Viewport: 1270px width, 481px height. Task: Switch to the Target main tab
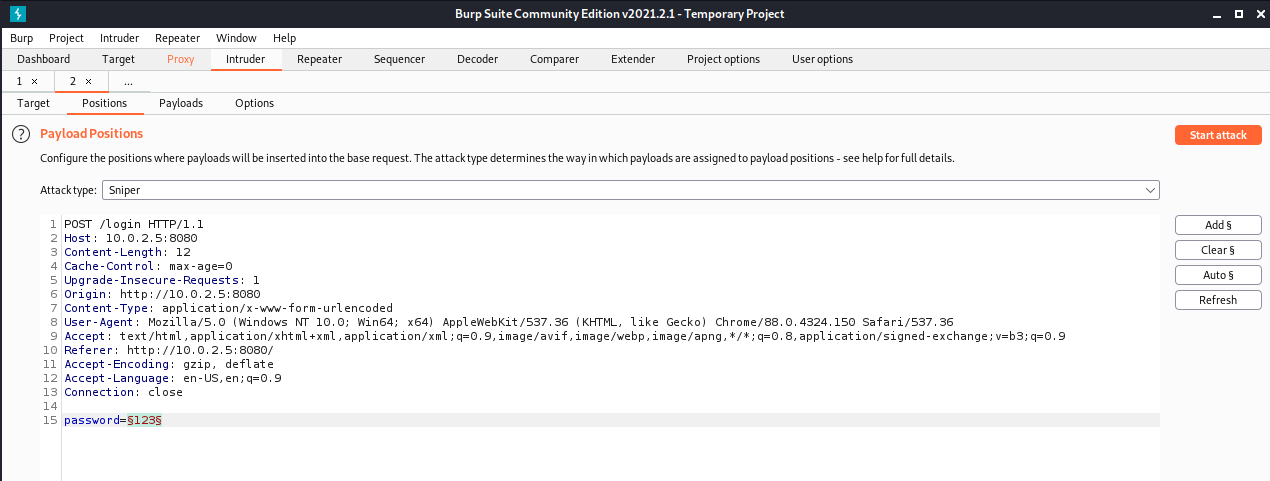[x=118, y=59]
